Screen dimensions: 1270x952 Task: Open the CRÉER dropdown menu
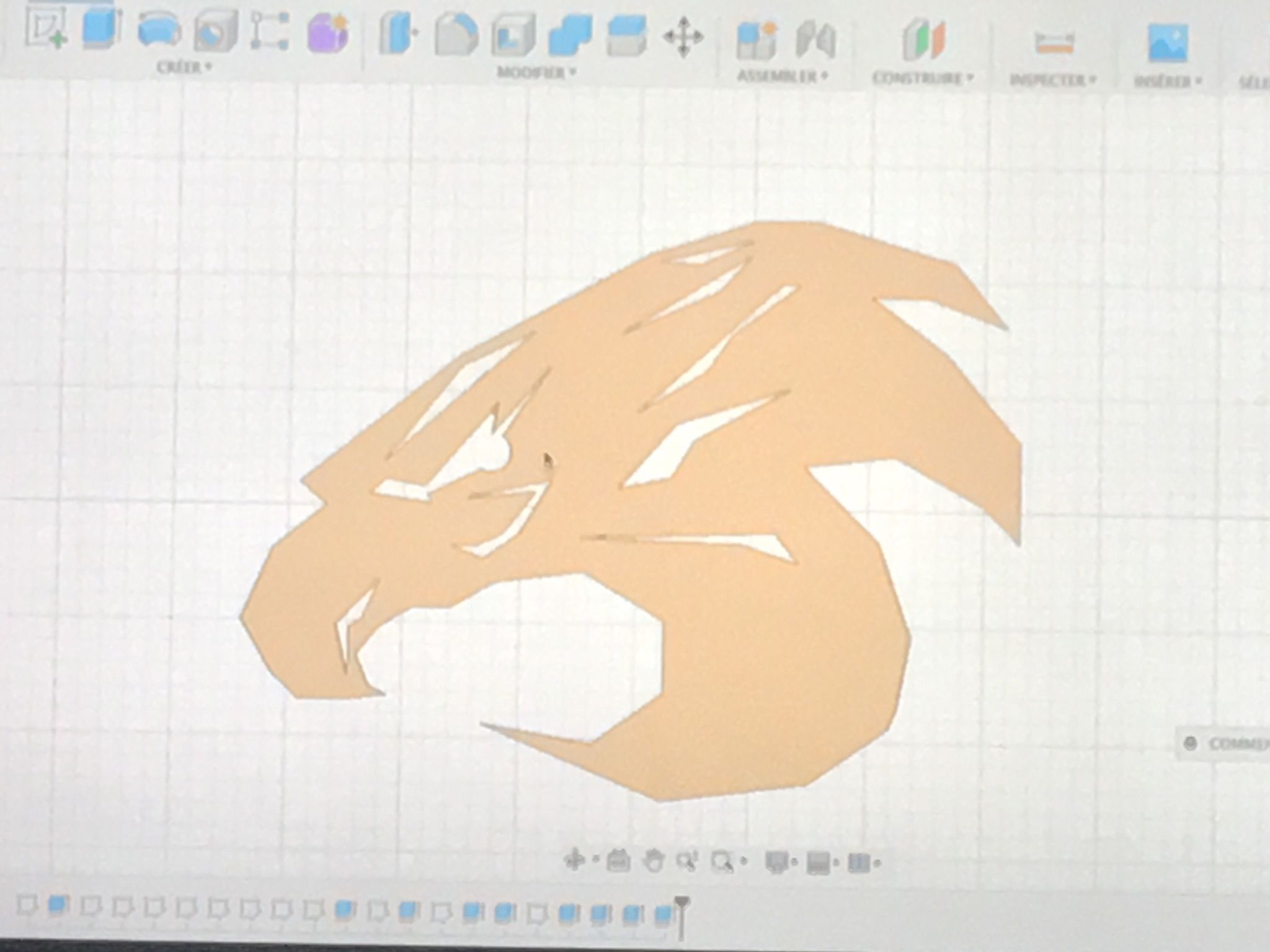[184, 66]
